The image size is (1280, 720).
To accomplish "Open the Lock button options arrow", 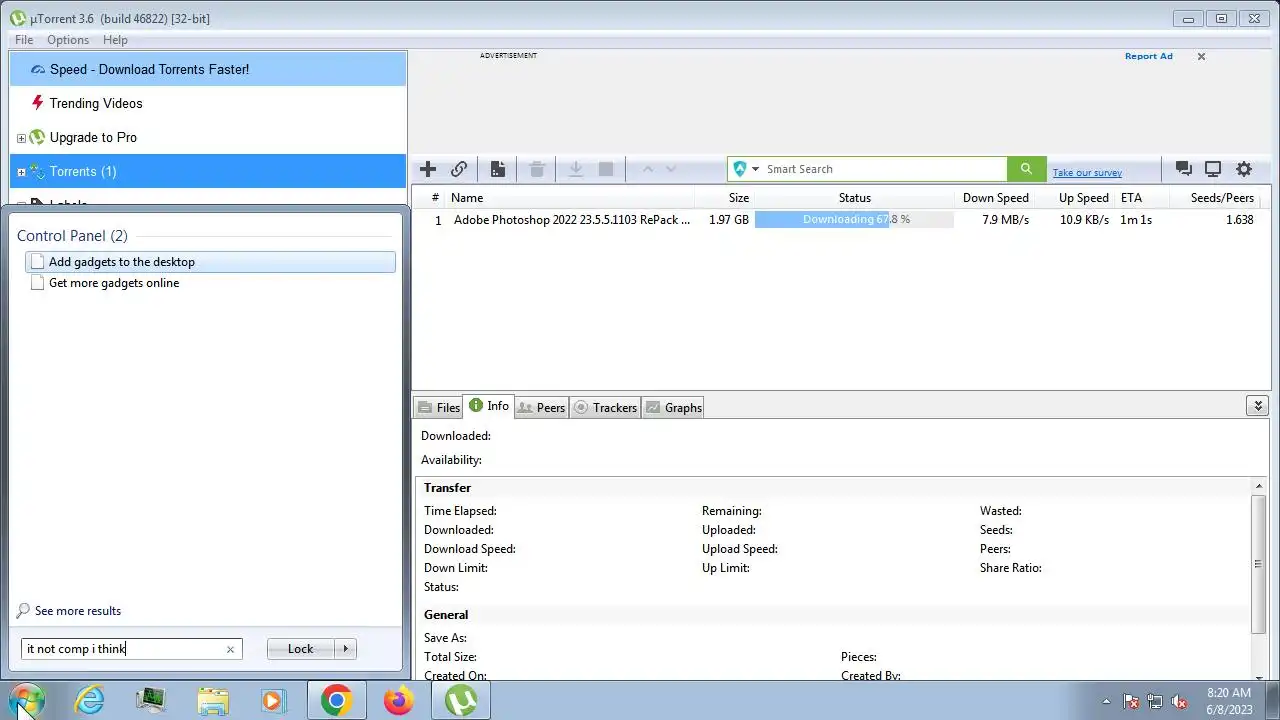I will click(x=345, y=649).
